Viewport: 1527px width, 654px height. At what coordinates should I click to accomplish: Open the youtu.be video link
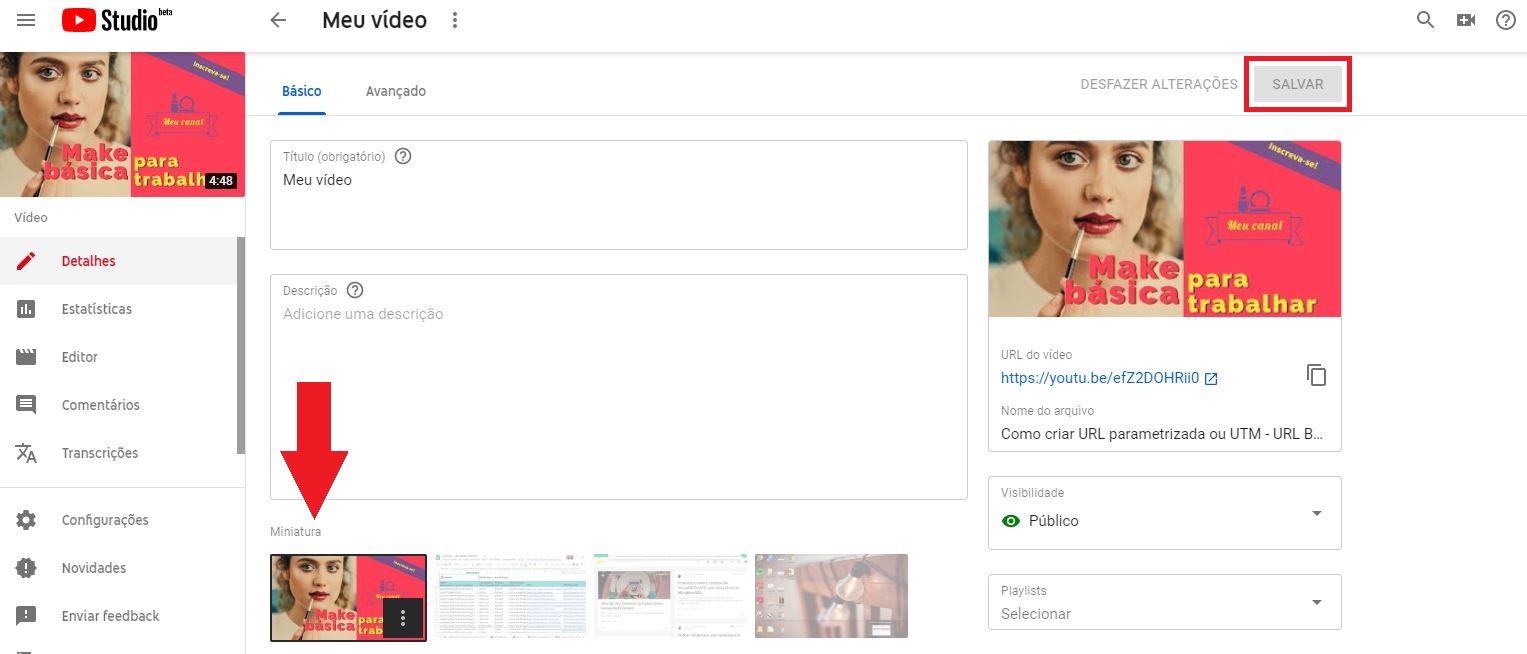[1100, 378]
